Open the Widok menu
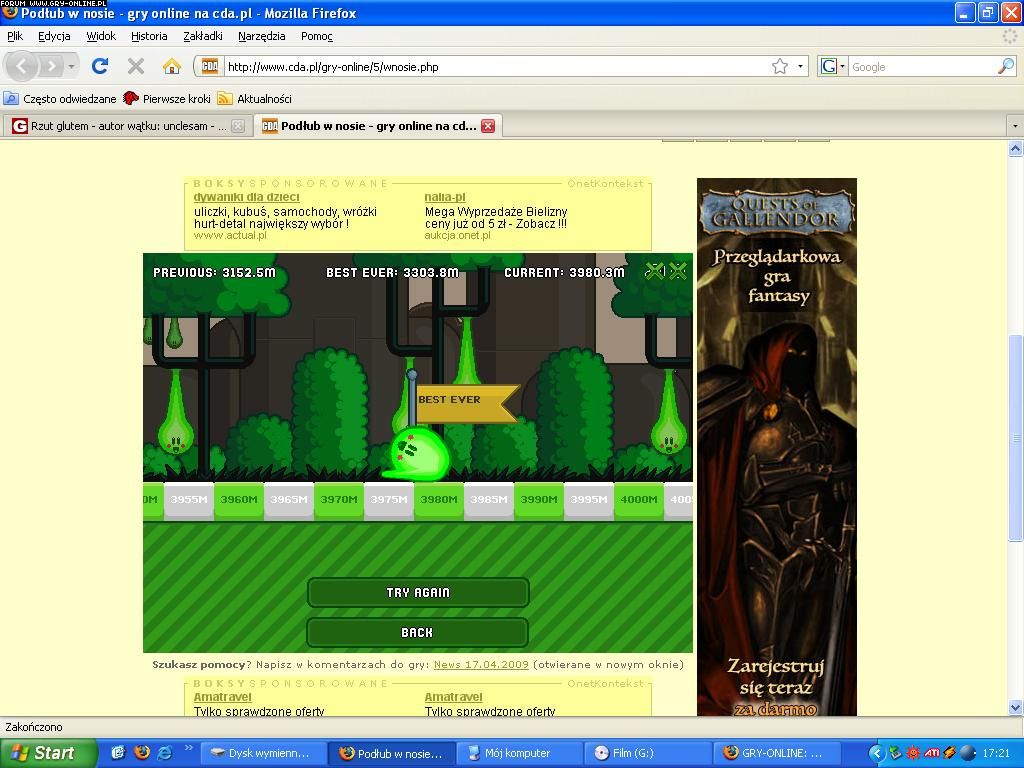 point(101,36)
